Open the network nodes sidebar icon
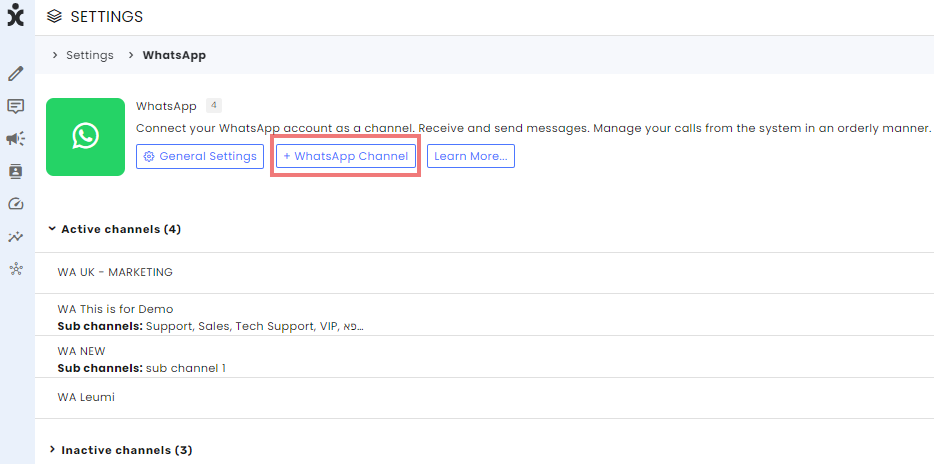 15,269
